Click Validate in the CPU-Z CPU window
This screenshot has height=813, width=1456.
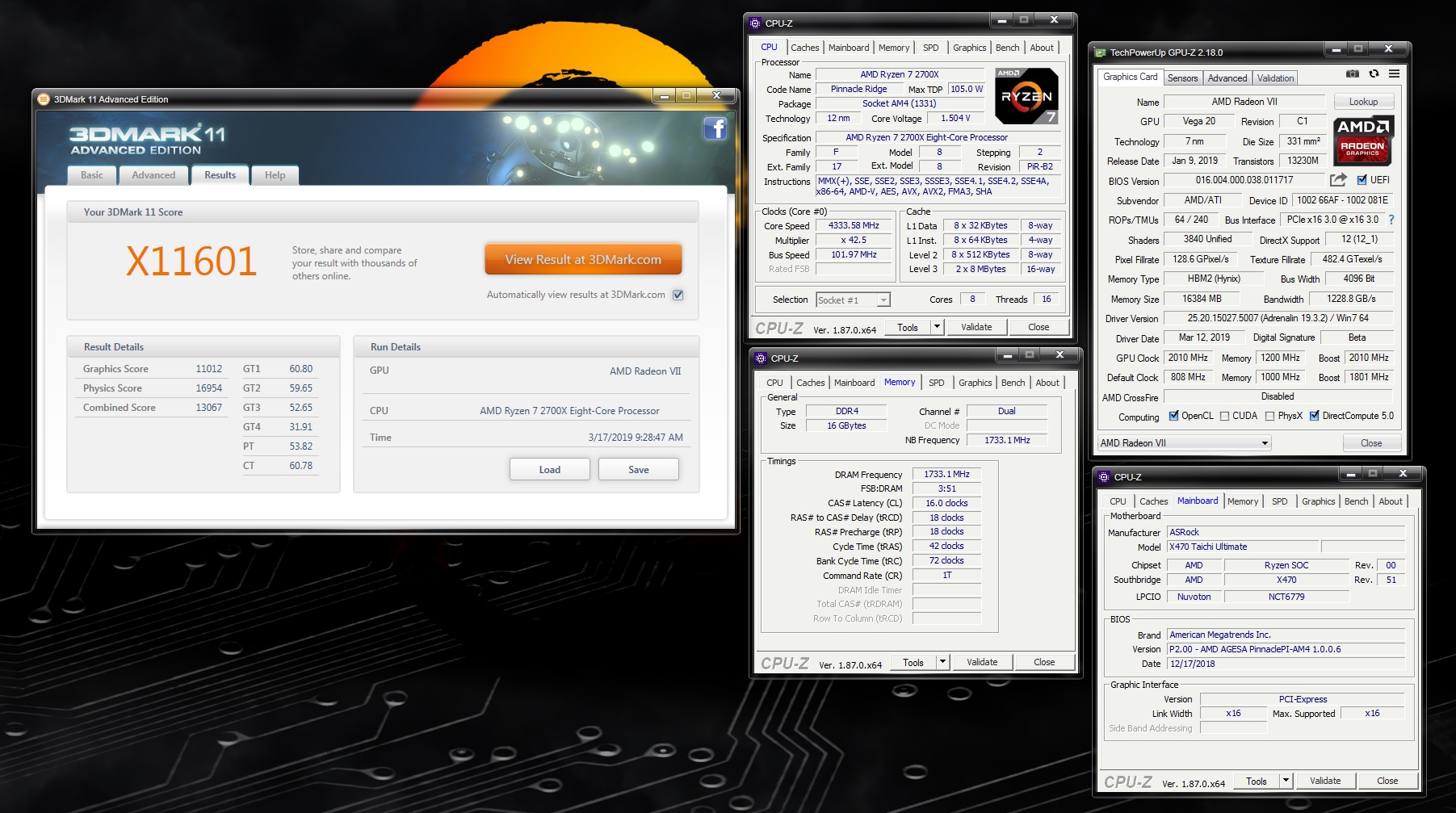(x=976, y=327)
